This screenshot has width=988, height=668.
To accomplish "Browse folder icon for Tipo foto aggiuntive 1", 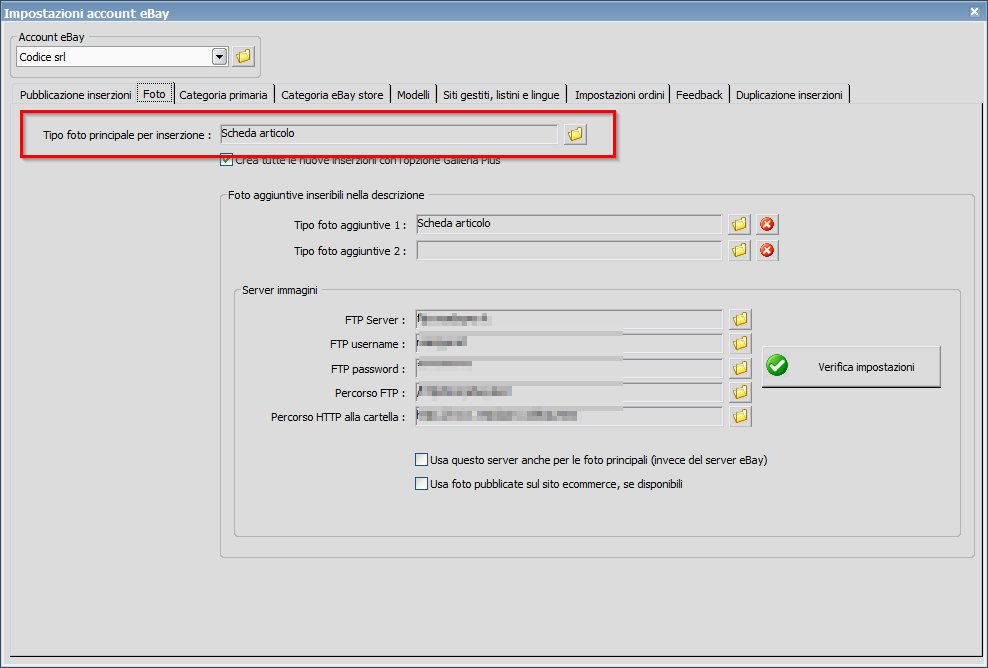I will pos(739,224).
